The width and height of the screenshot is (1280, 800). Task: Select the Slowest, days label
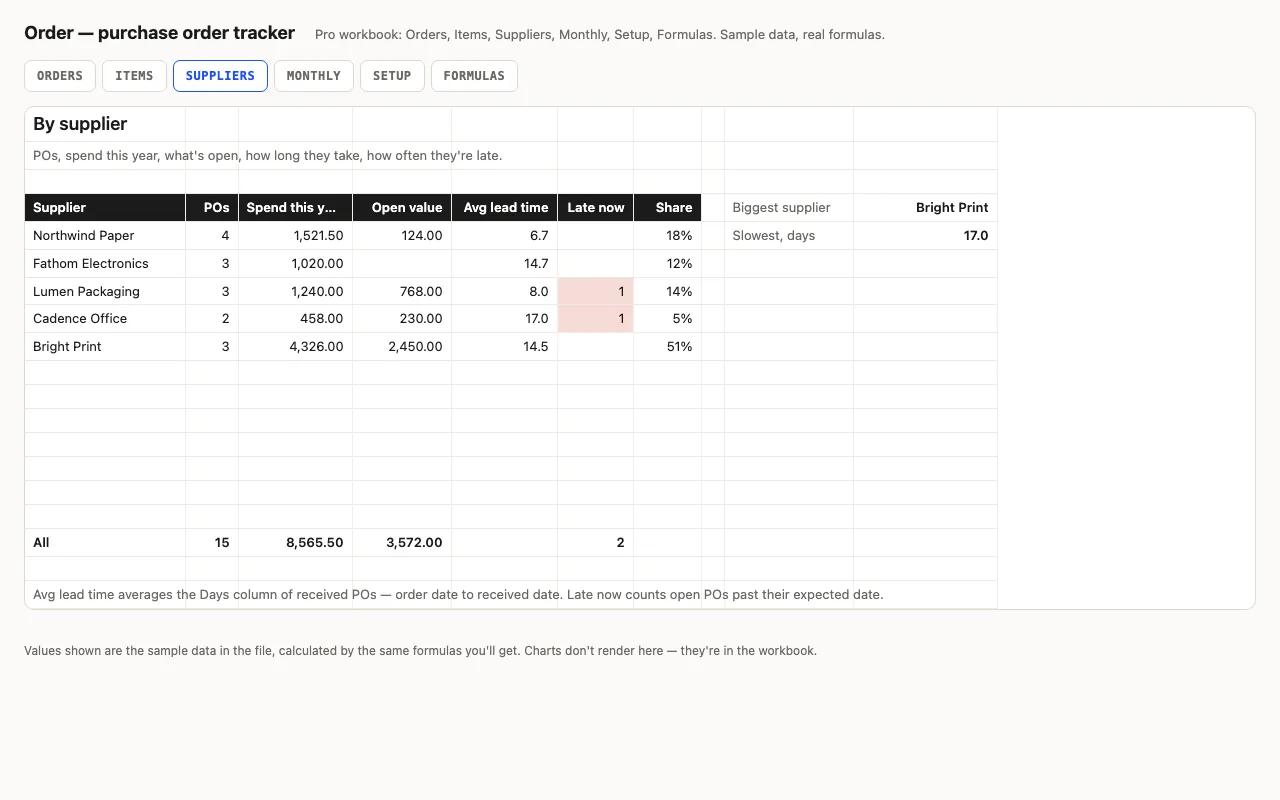point(789,236)
